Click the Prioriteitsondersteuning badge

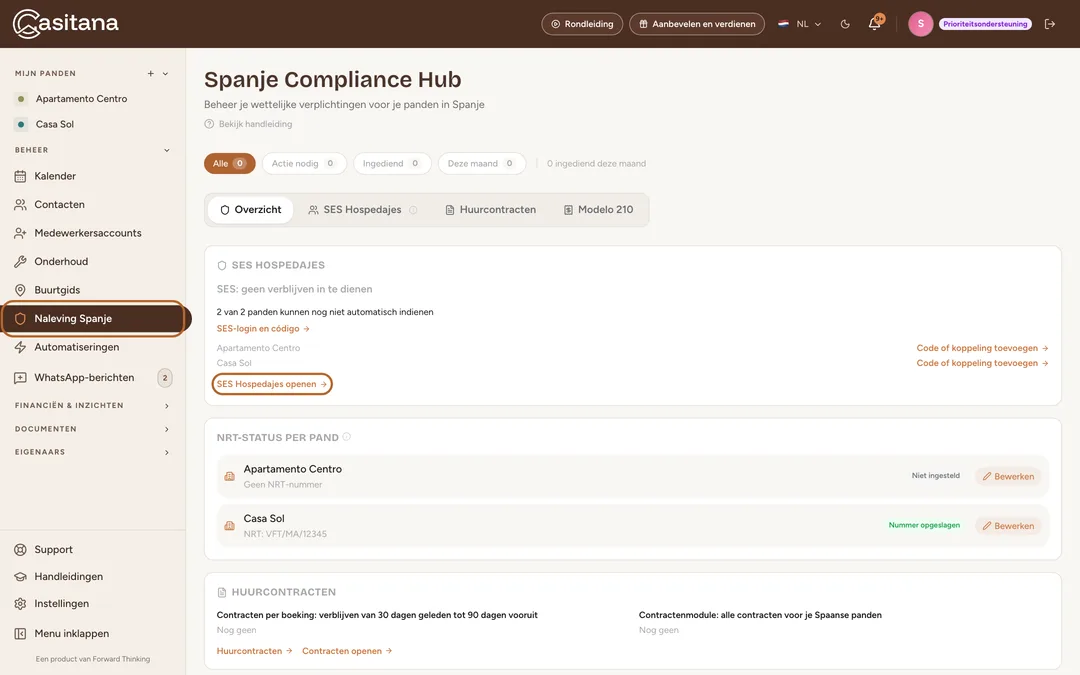click(x=985, y=24)
